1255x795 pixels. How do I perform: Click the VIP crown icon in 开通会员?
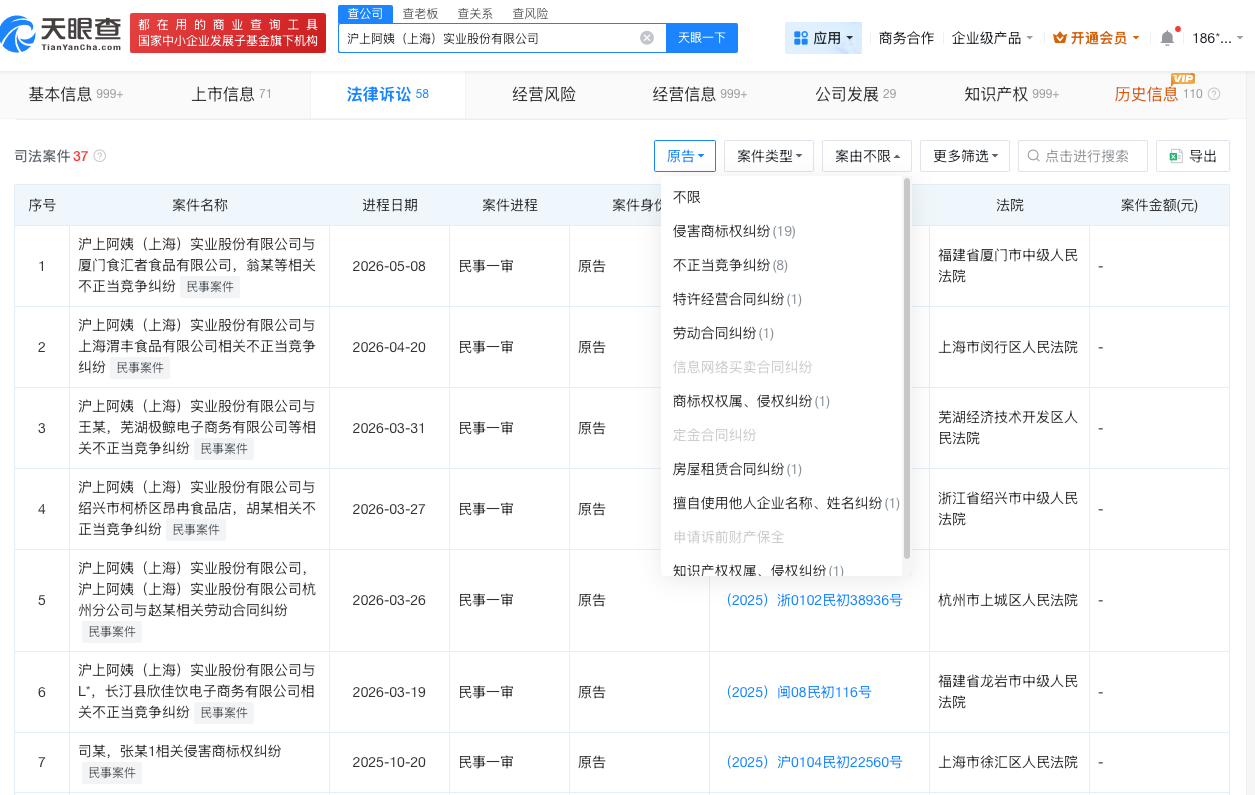coord(1060,38)
